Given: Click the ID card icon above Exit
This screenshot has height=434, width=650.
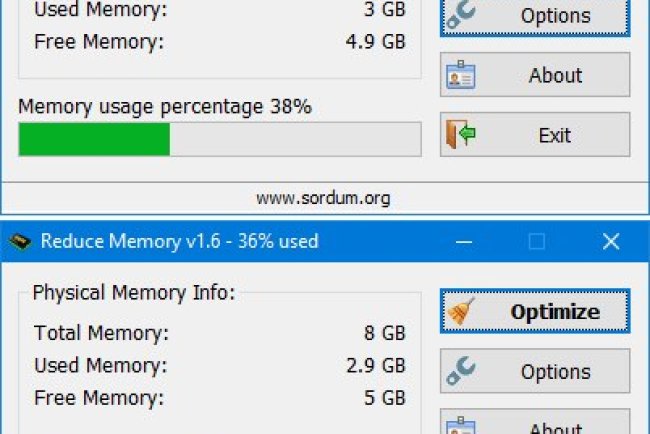Looking at the screenshot, I should pos(461,75).
